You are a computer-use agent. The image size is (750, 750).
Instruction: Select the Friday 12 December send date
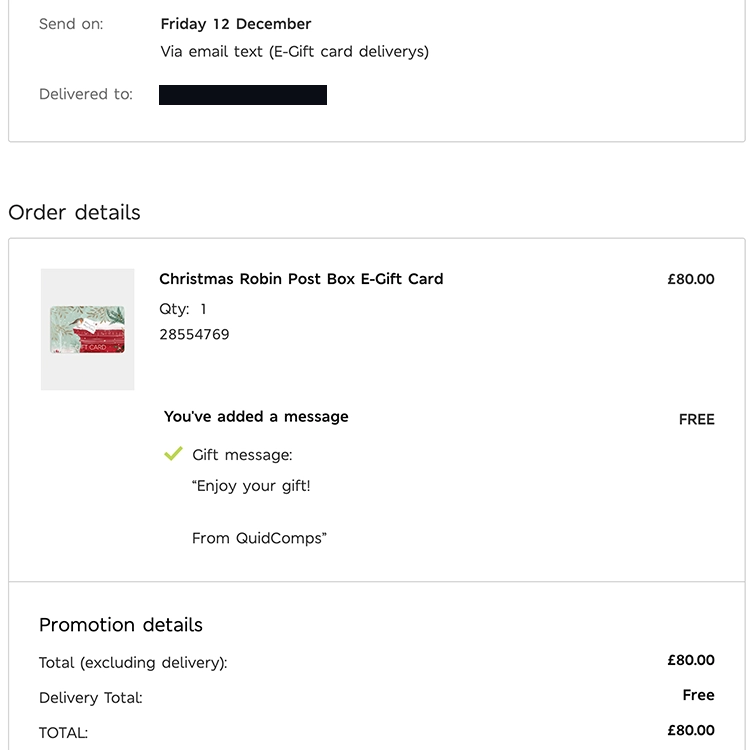(x=236, y=24)
